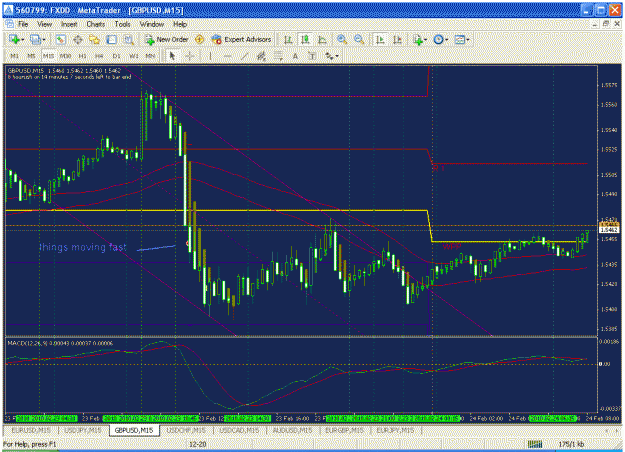Switch chart to Bar Chart type

288,39
